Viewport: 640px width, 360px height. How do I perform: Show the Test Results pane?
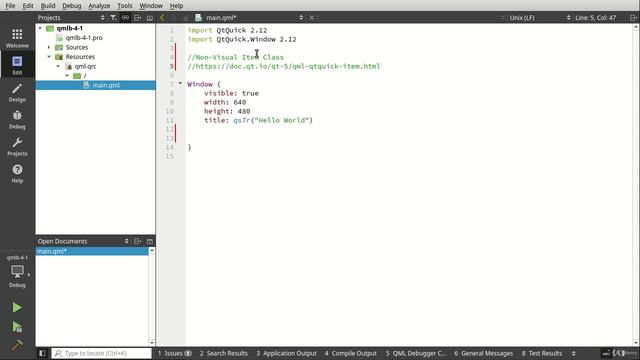(x=542, y=353)
